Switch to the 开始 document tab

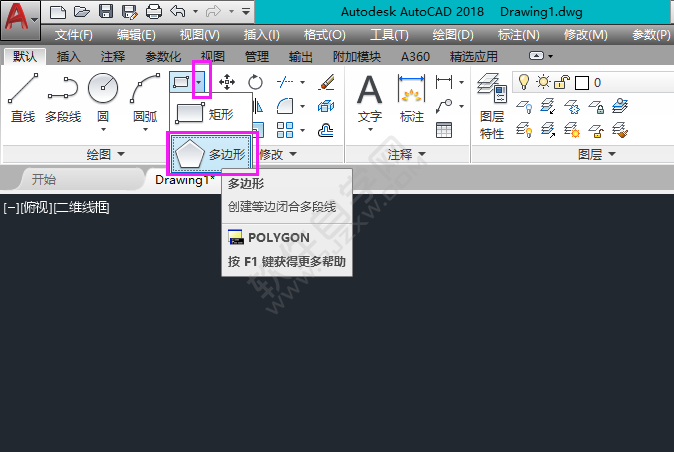pos(44,180)
